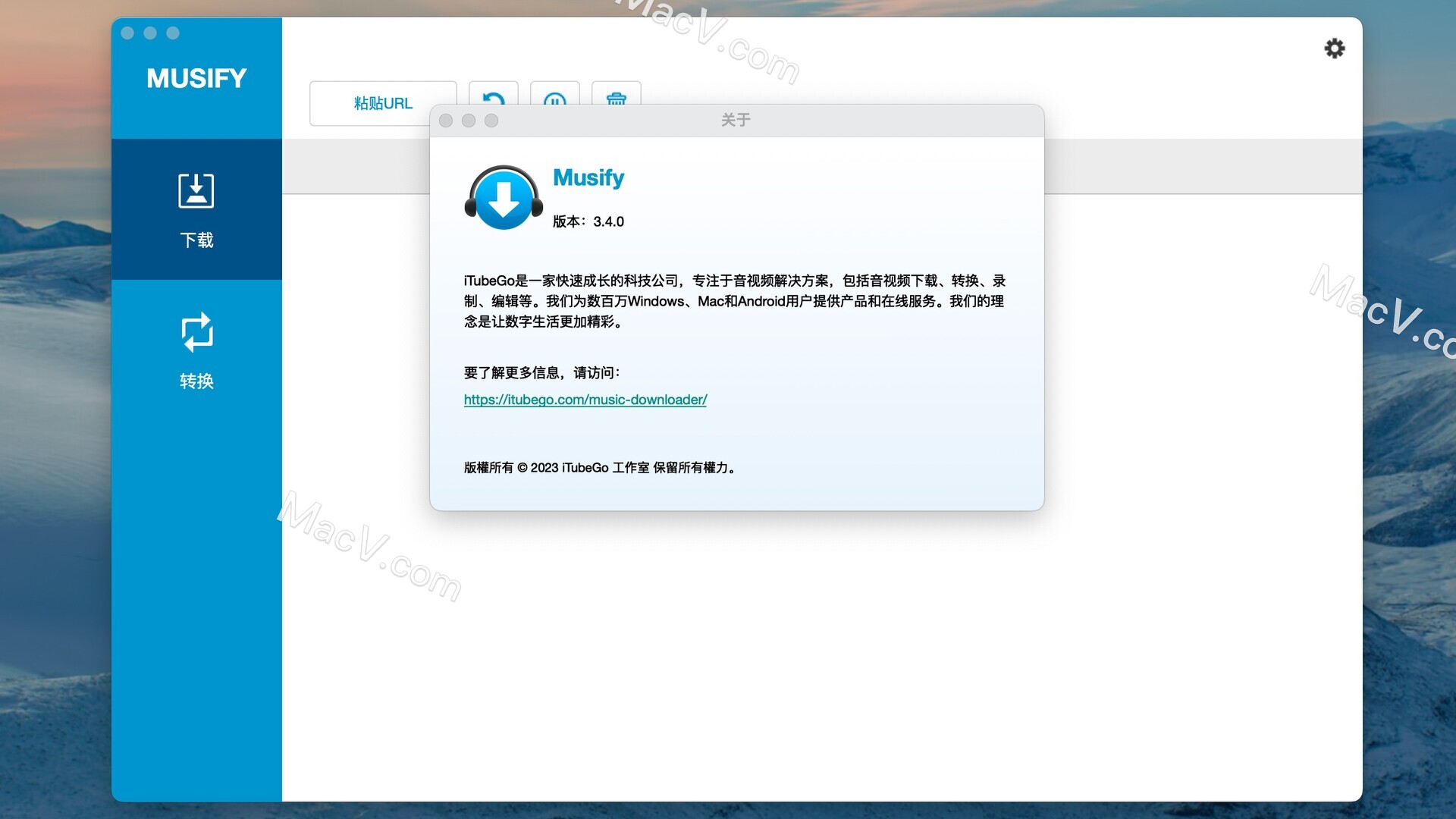Switch to the 转换 convert section
Viewport: 1456px width, 819px height.
coord(196,350)
